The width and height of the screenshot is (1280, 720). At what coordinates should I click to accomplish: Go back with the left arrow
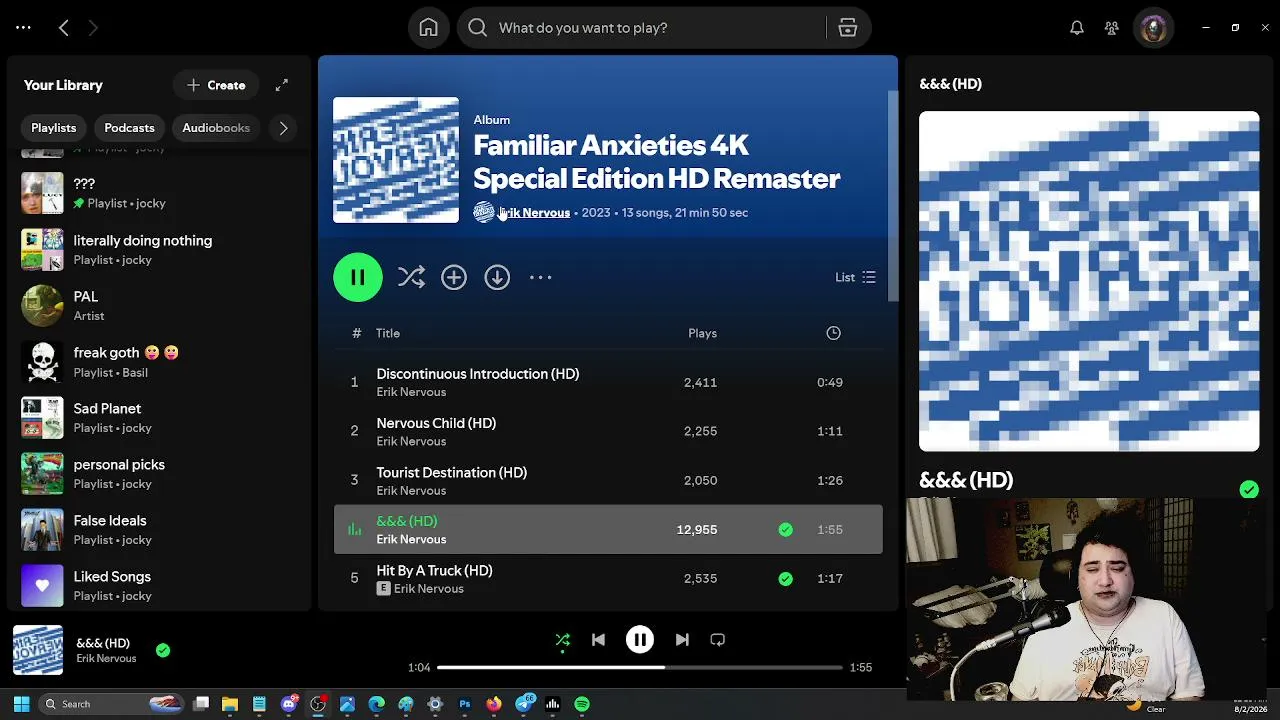pos(63,28)
